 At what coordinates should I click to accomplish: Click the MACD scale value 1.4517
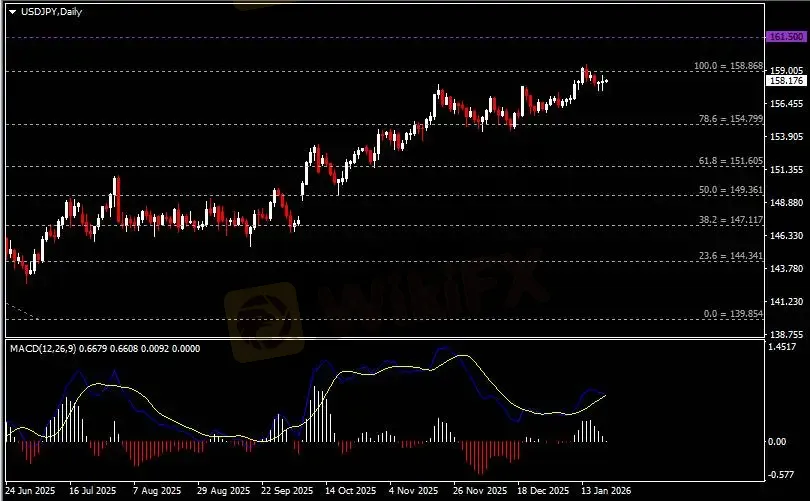click(782, 347)
